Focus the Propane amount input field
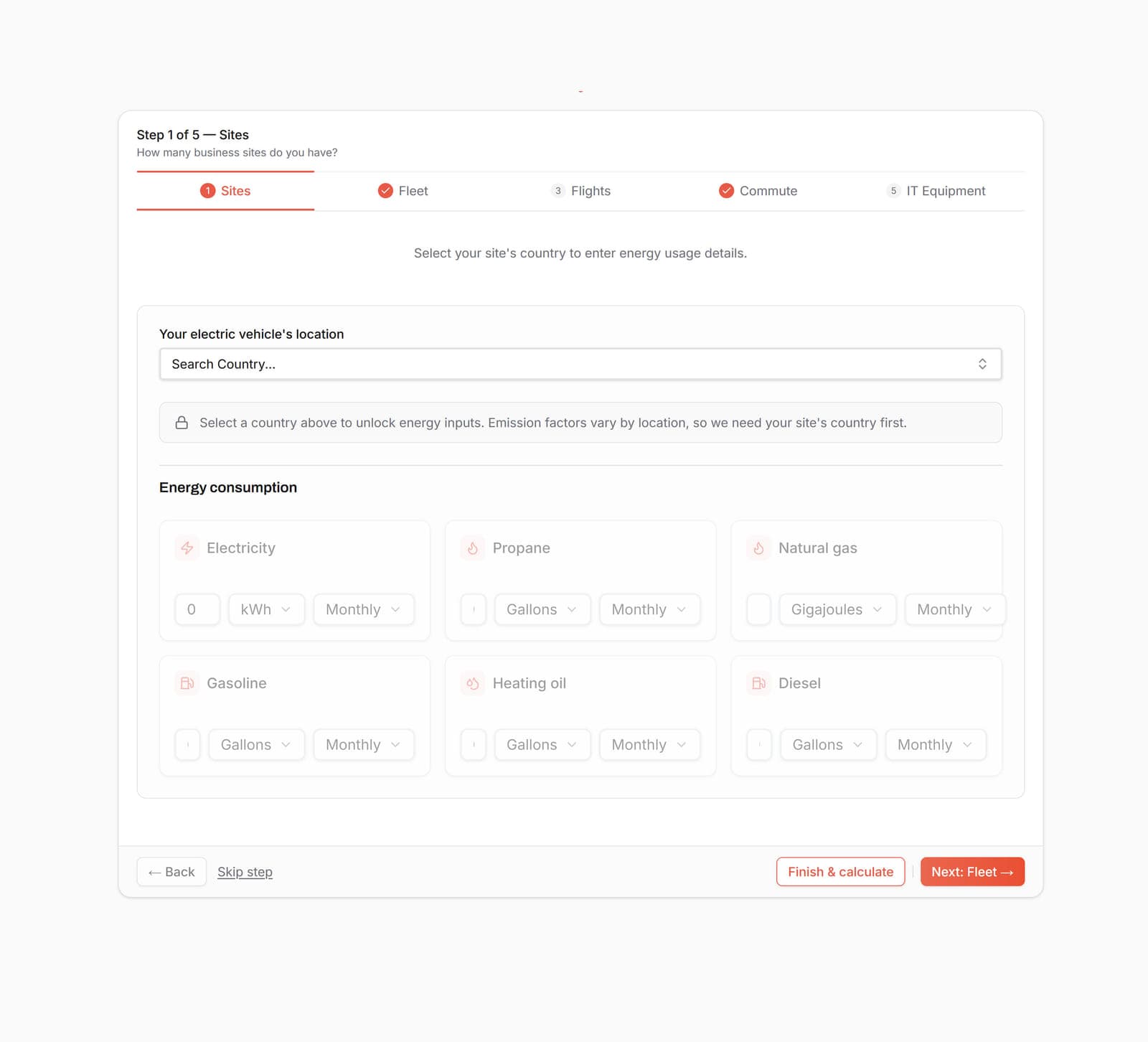1148x1042 pixels. pos(474,609)
